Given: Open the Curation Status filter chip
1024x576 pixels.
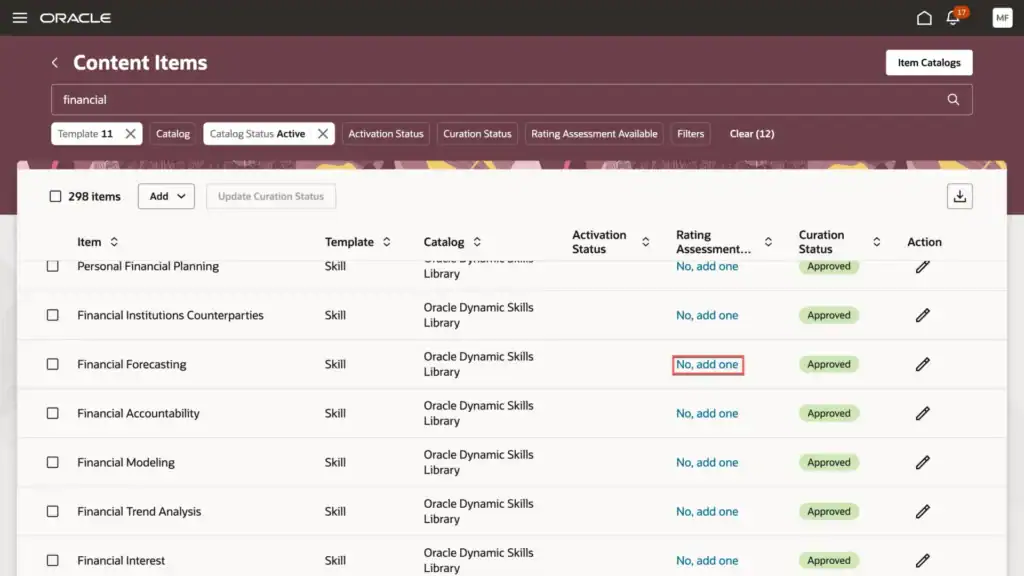Looking at the screenshot, I should (x=477, y=134).
